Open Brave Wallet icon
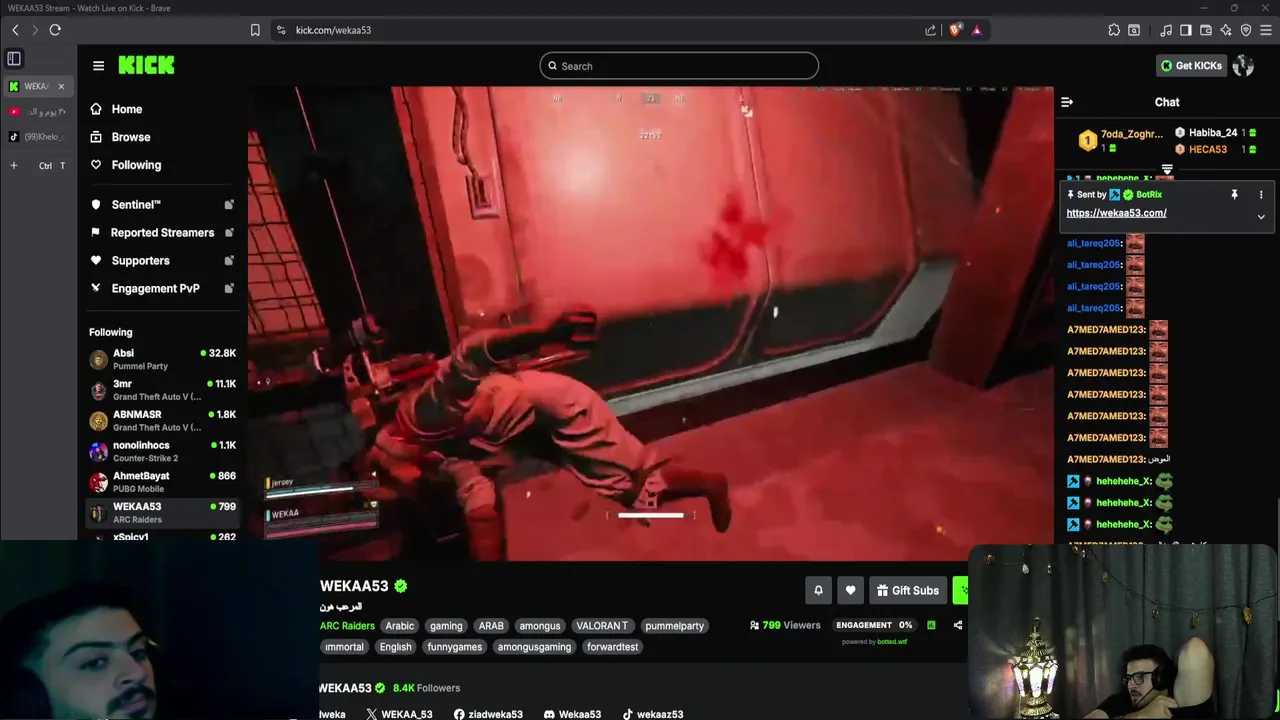The image size is (1280, 720). click(1206, 30)
